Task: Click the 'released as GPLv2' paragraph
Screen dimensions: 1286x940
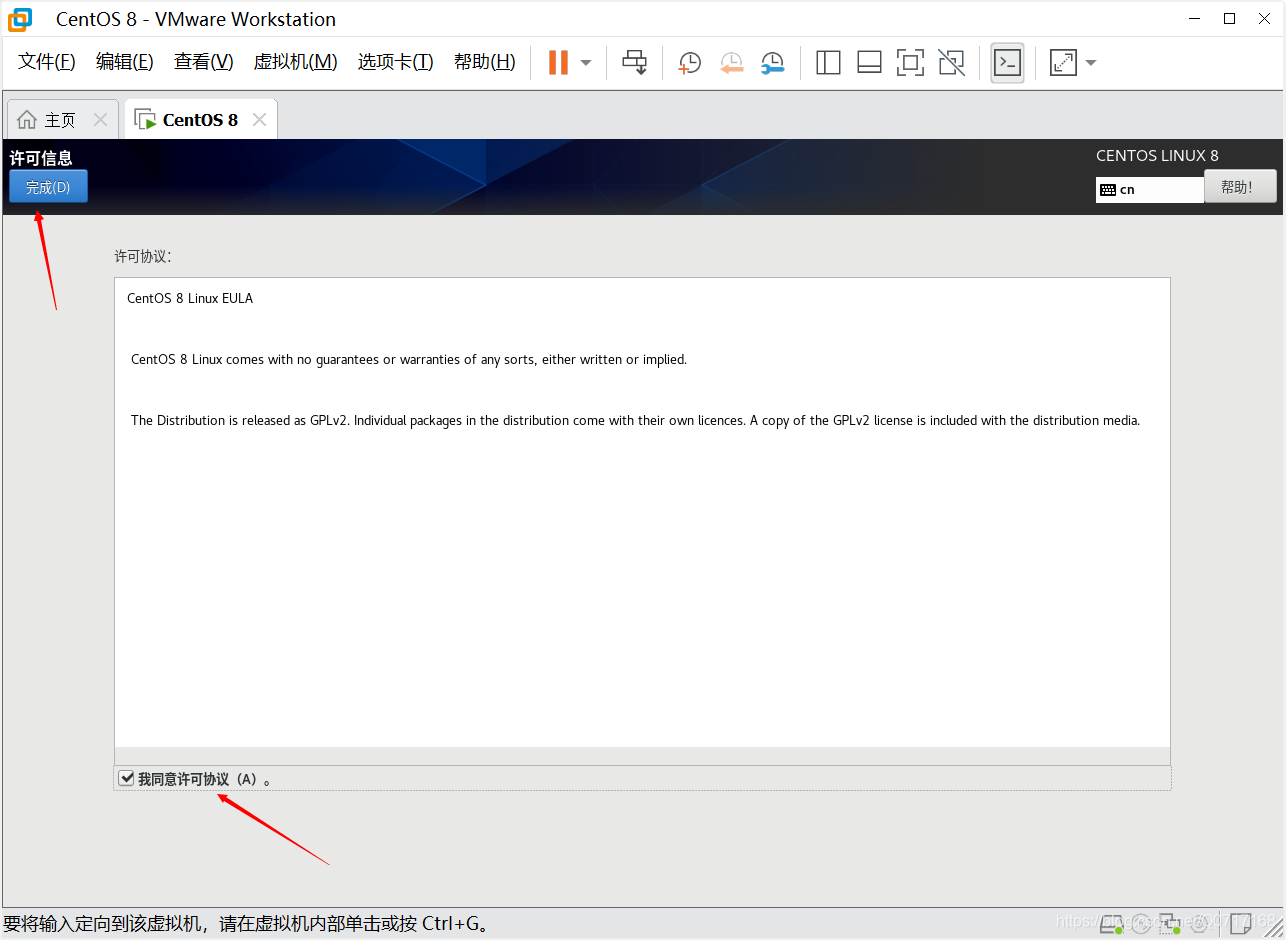Action: [x=636, y=421]
